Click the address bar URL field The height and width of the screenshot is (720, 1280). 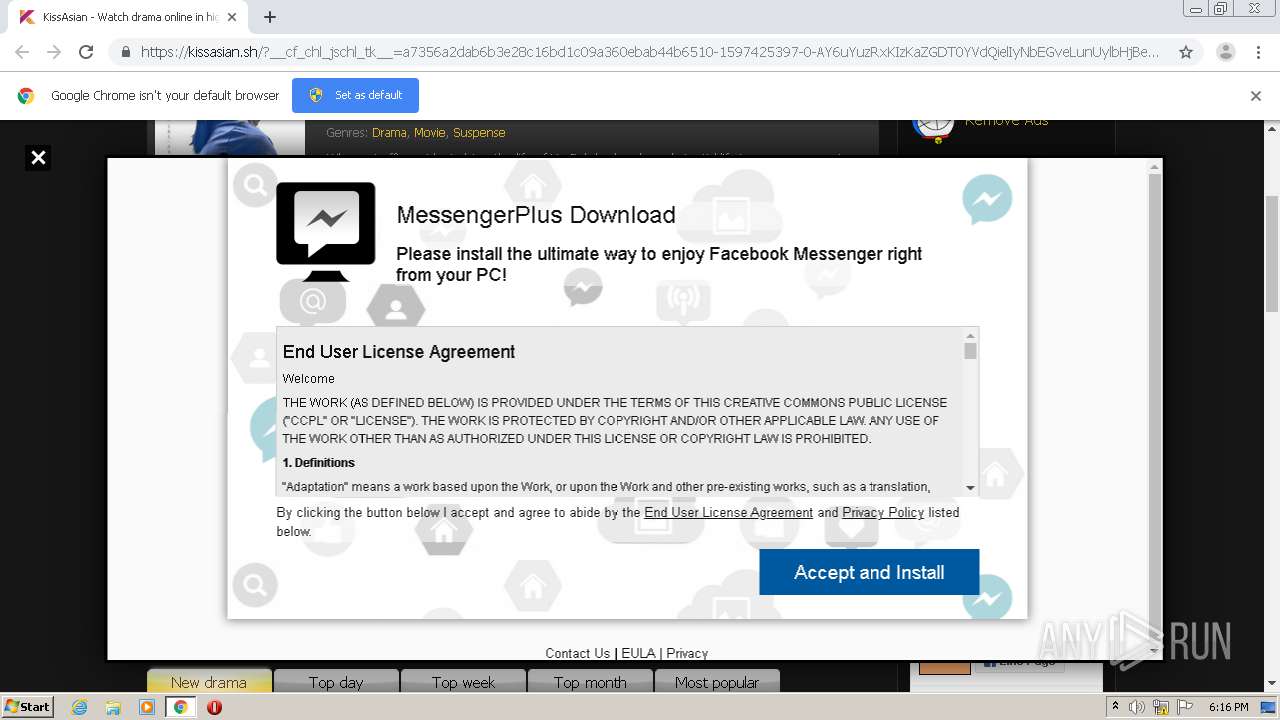[650, 52]
